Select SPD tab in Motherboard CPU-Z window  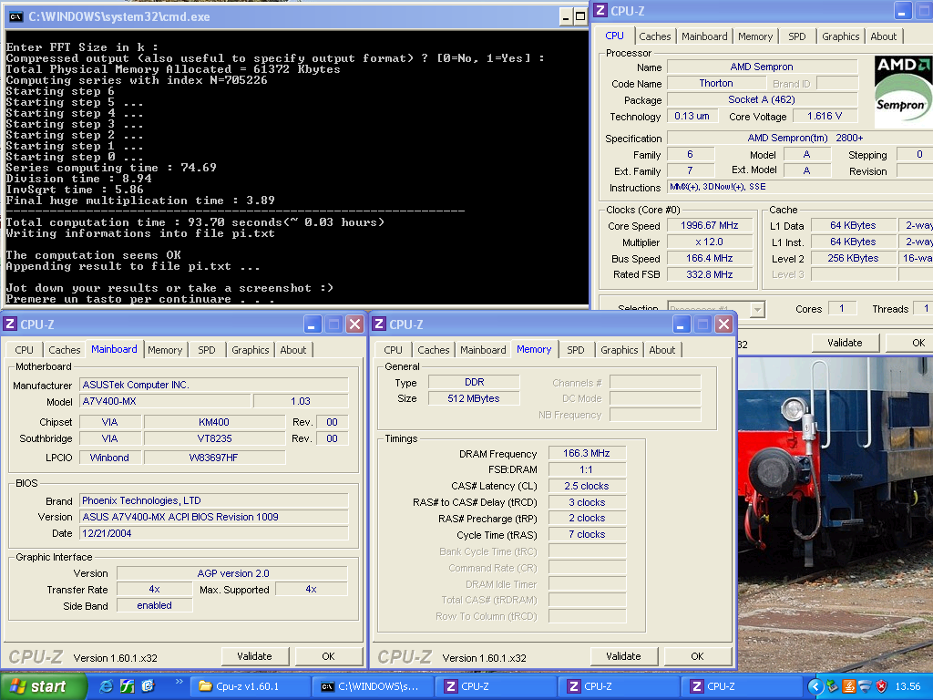(x=206, y=350)
